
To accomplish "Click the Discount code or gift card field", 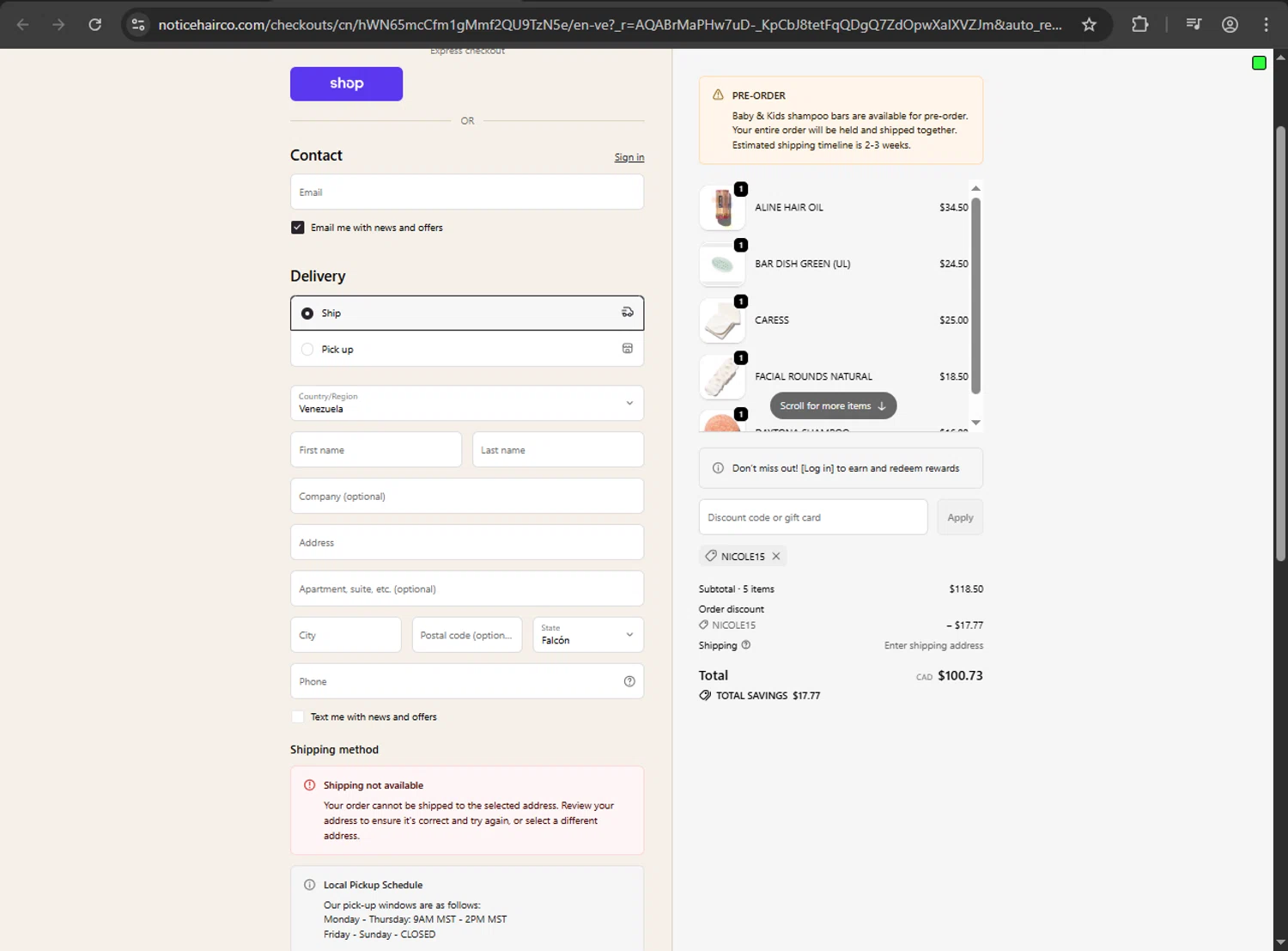I will pyautogui.click(x=813, y=517).
